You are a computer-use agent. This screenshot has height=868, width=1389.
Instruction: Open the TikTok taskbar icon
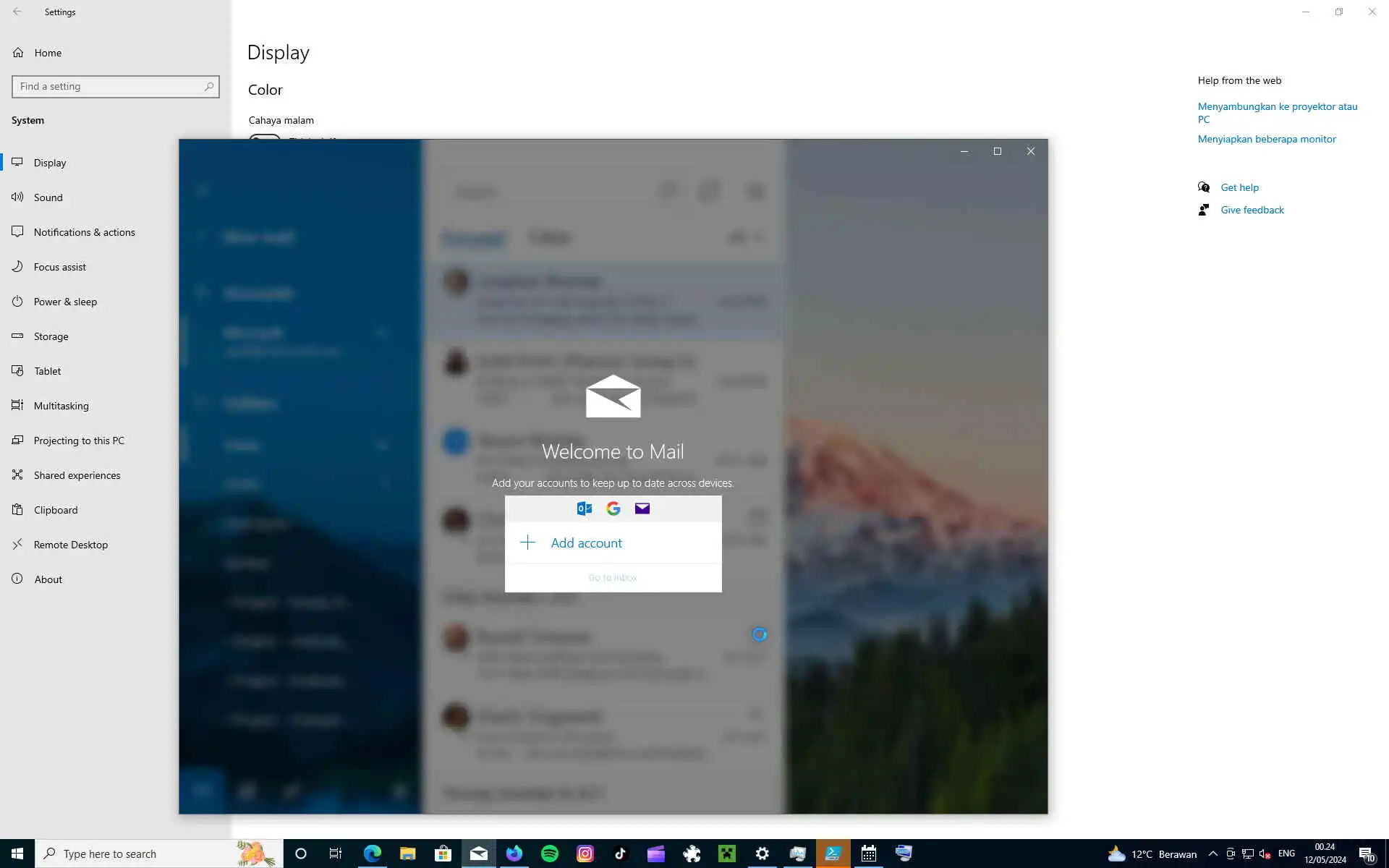pyautogui.click(x=620, y=854)
